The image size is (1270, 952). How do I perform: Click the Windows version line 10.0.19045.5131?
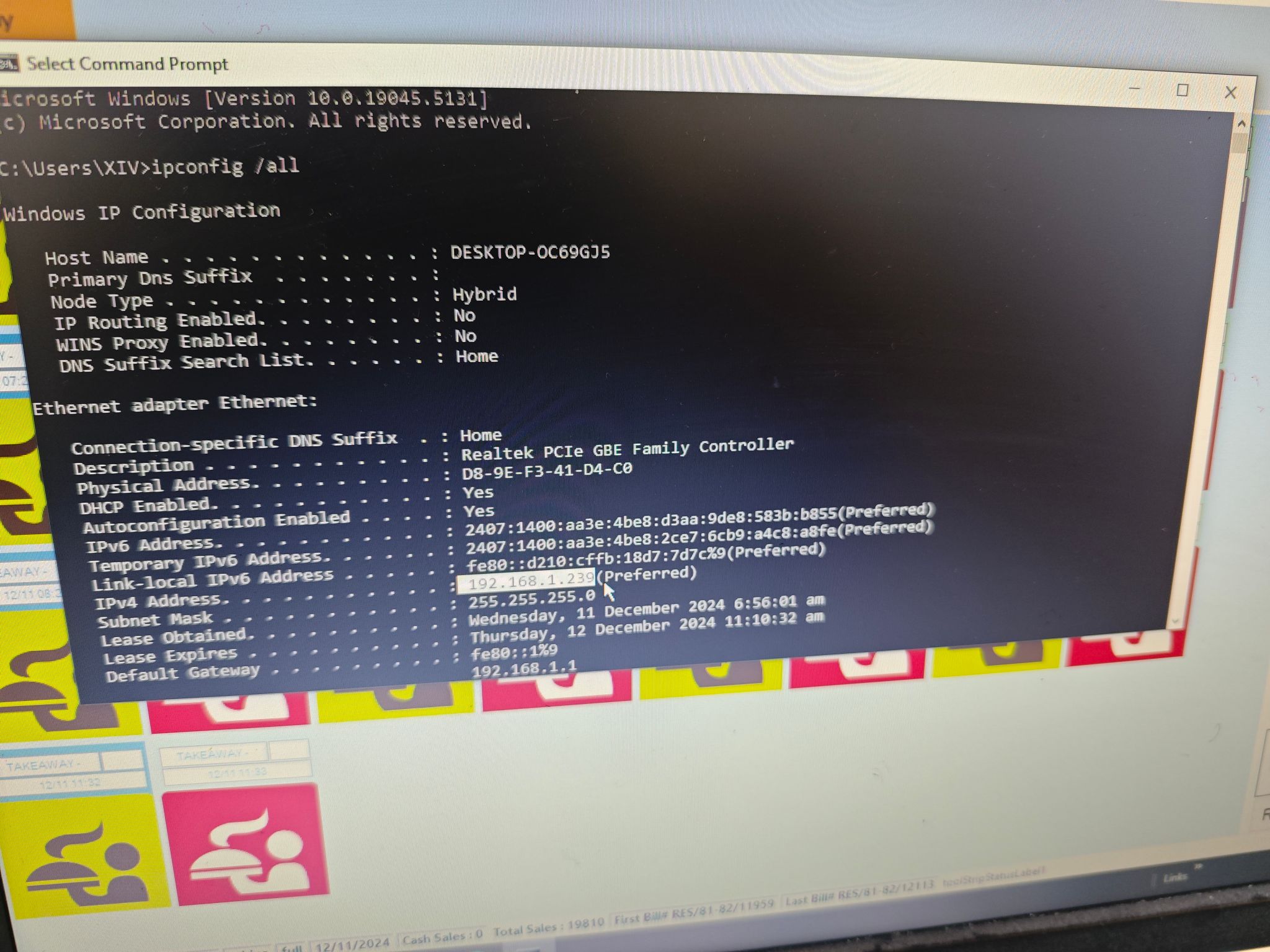click(244, 99)
